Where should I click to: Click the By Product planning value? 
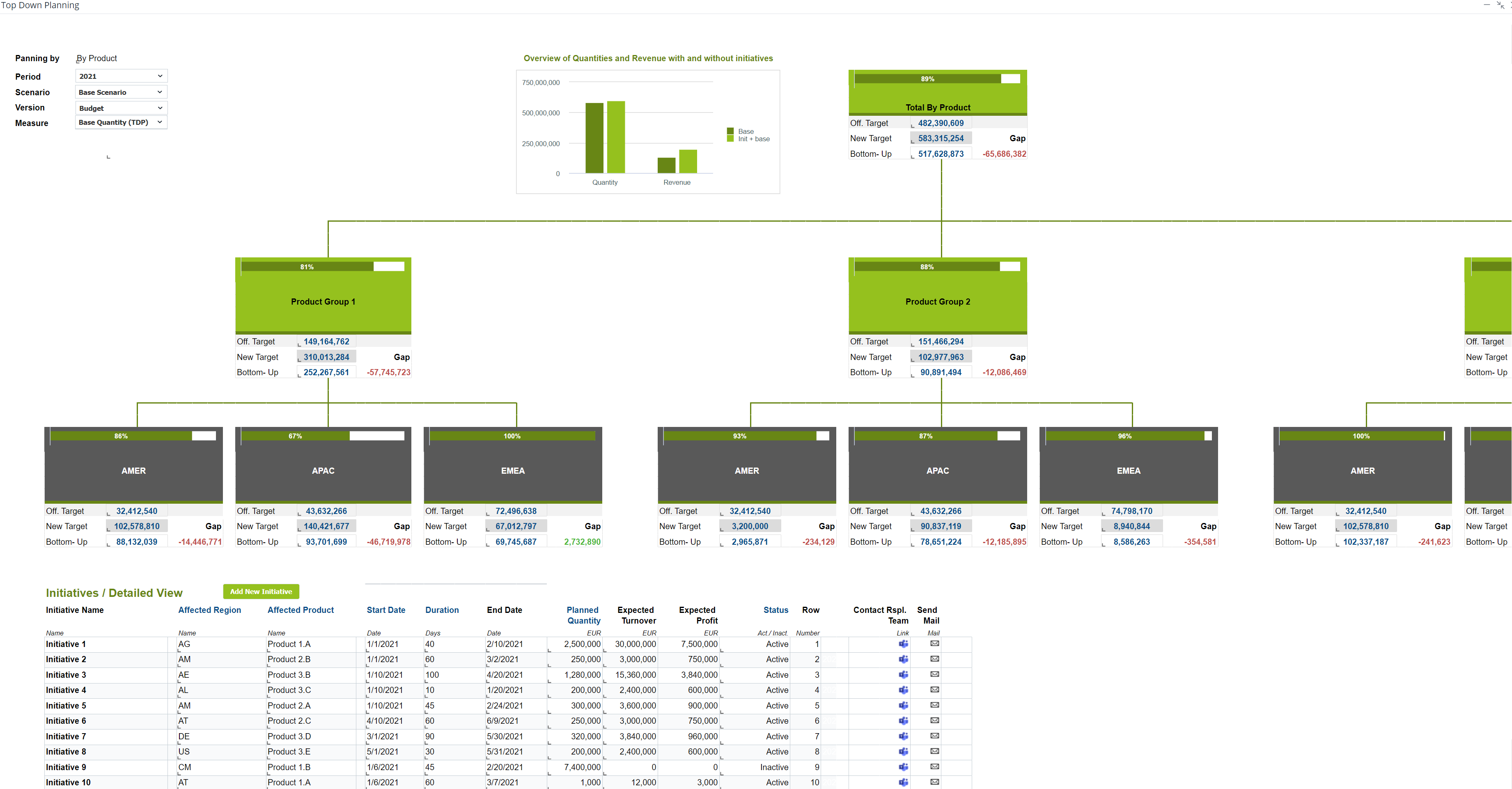97,58
